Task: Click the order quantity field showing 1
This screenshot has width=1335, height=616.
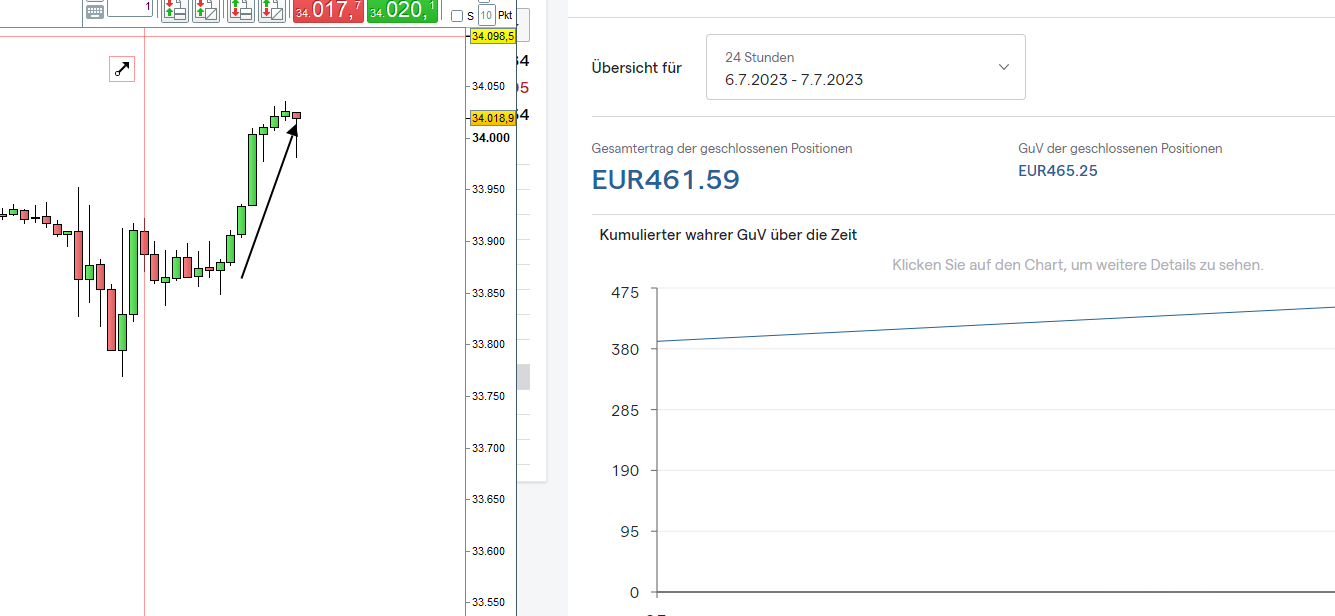Action: (x=130, y=8)
